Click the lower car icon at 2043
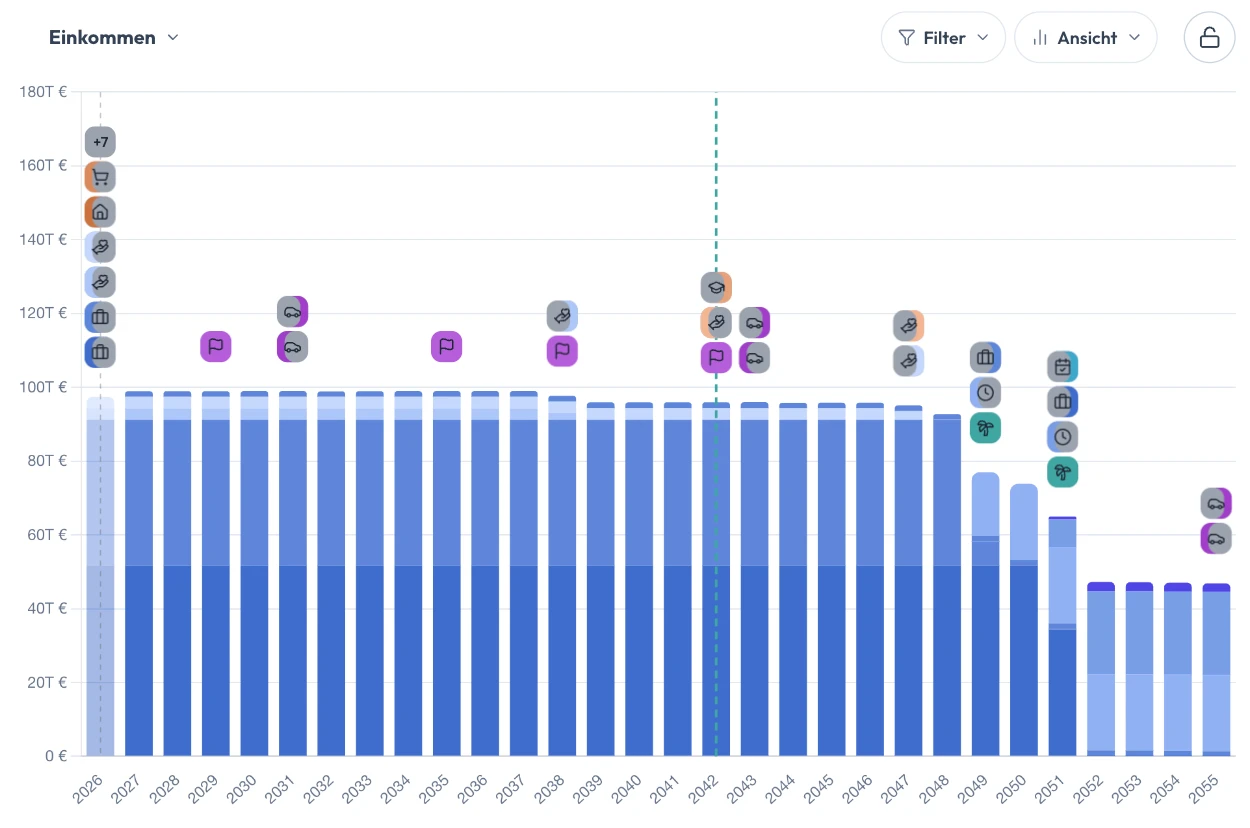Screen dimensions: 1250x828 click(755, 357)
